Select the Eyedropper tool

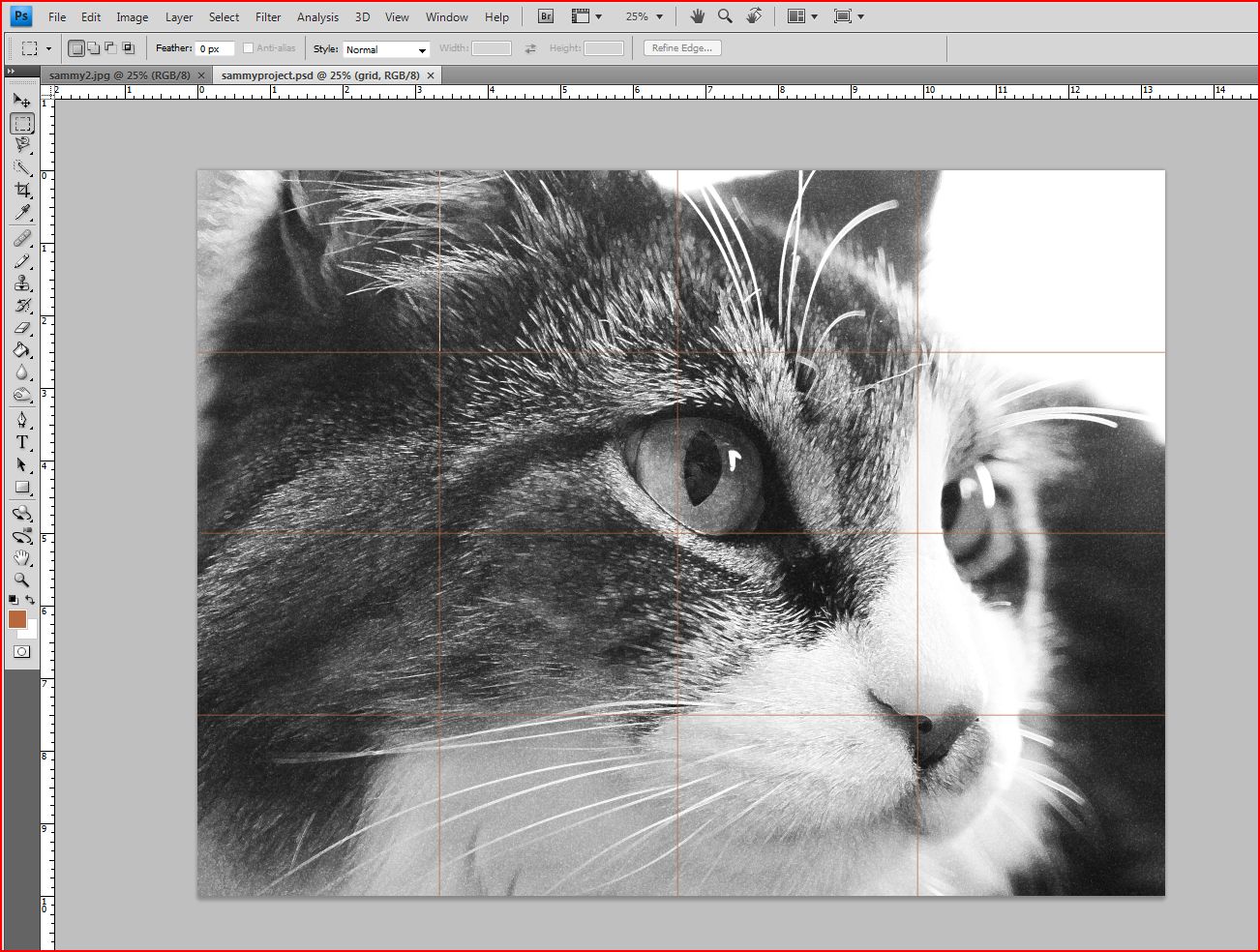point(22,212)
